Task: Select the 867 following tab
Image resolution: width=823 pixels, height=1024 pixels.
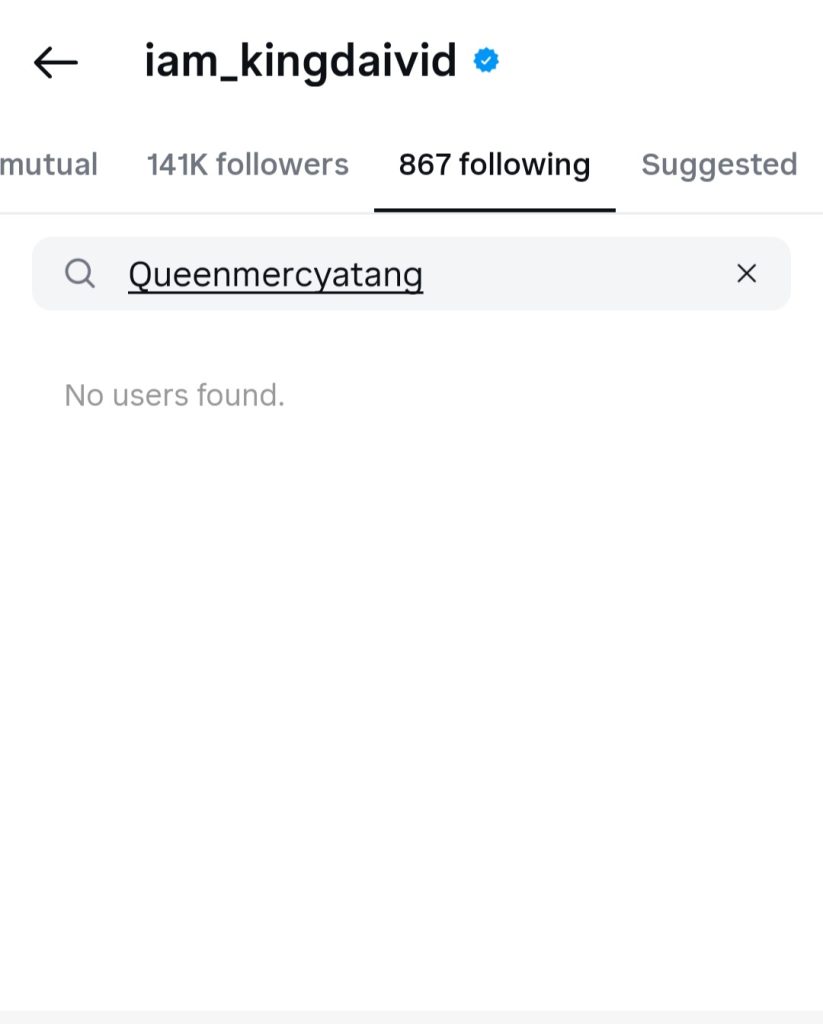Action: 494,164
